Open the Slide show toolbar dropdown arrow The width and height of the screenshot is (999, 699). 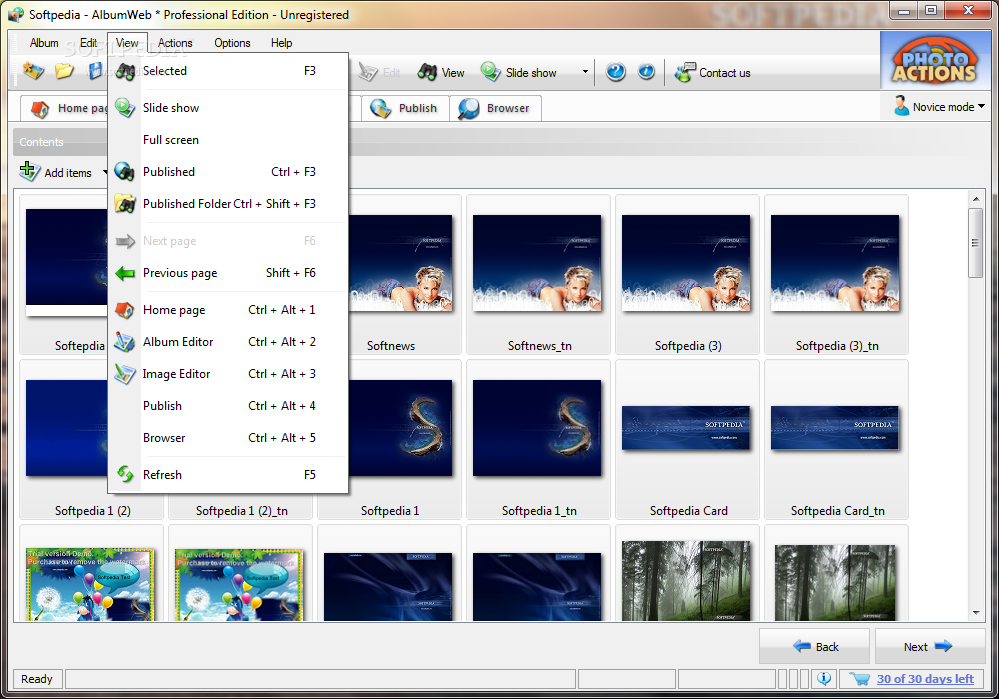point(585,72)
